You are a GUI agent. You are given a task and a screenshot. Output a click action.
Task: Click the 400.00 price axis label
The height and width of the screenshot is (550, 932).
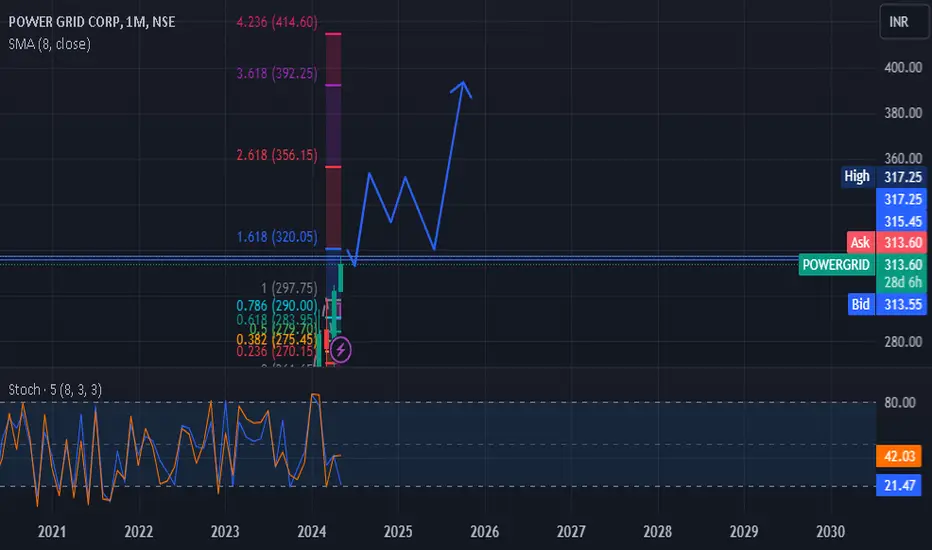pyautogui.click(x=903, y=67)
